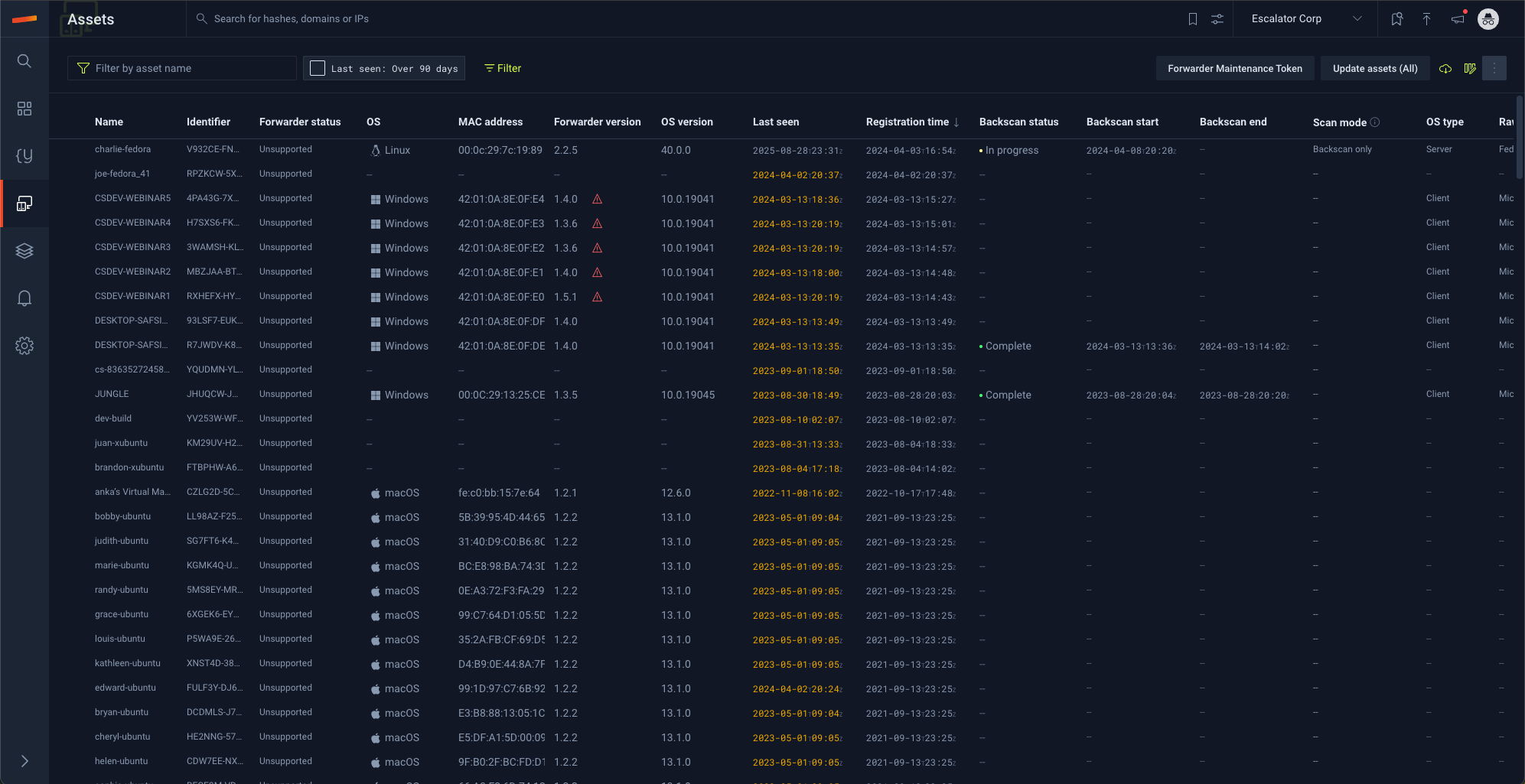Open the curly-brace query icon in sidebar

pos(24,156)
